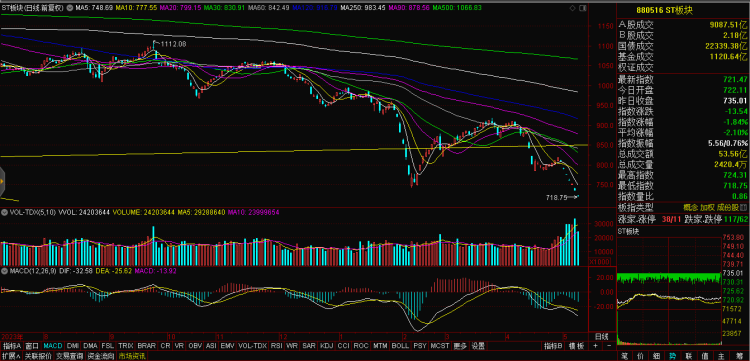This screenshot has width=750, height=361.
Task: Select the 指标A tab
Action: click(x=11, y=346)
